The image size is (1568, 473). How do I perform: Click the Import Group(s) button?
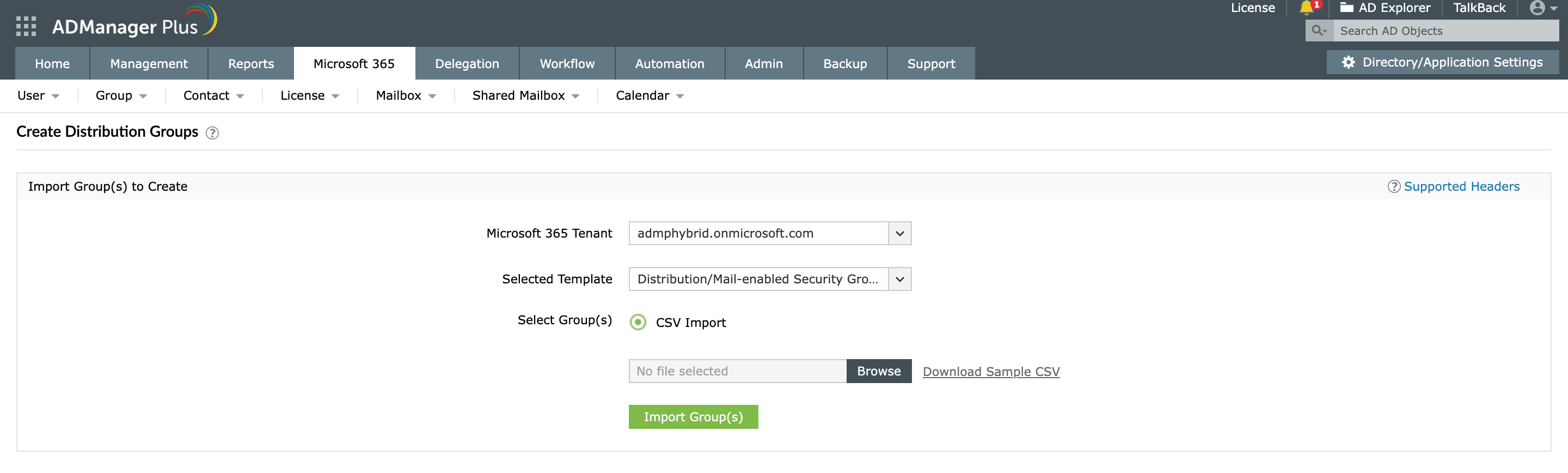693,417
